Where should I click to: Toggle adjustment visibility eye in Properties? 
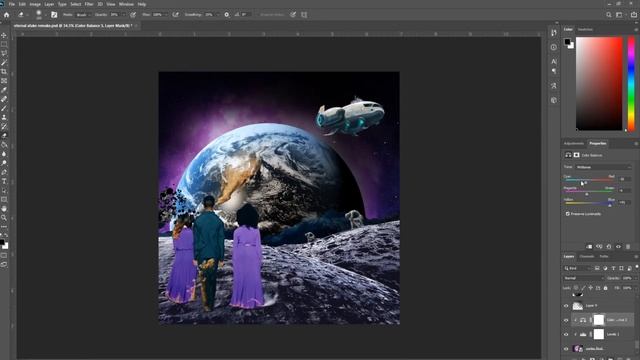pyautogui.click(x=618, y=247)
